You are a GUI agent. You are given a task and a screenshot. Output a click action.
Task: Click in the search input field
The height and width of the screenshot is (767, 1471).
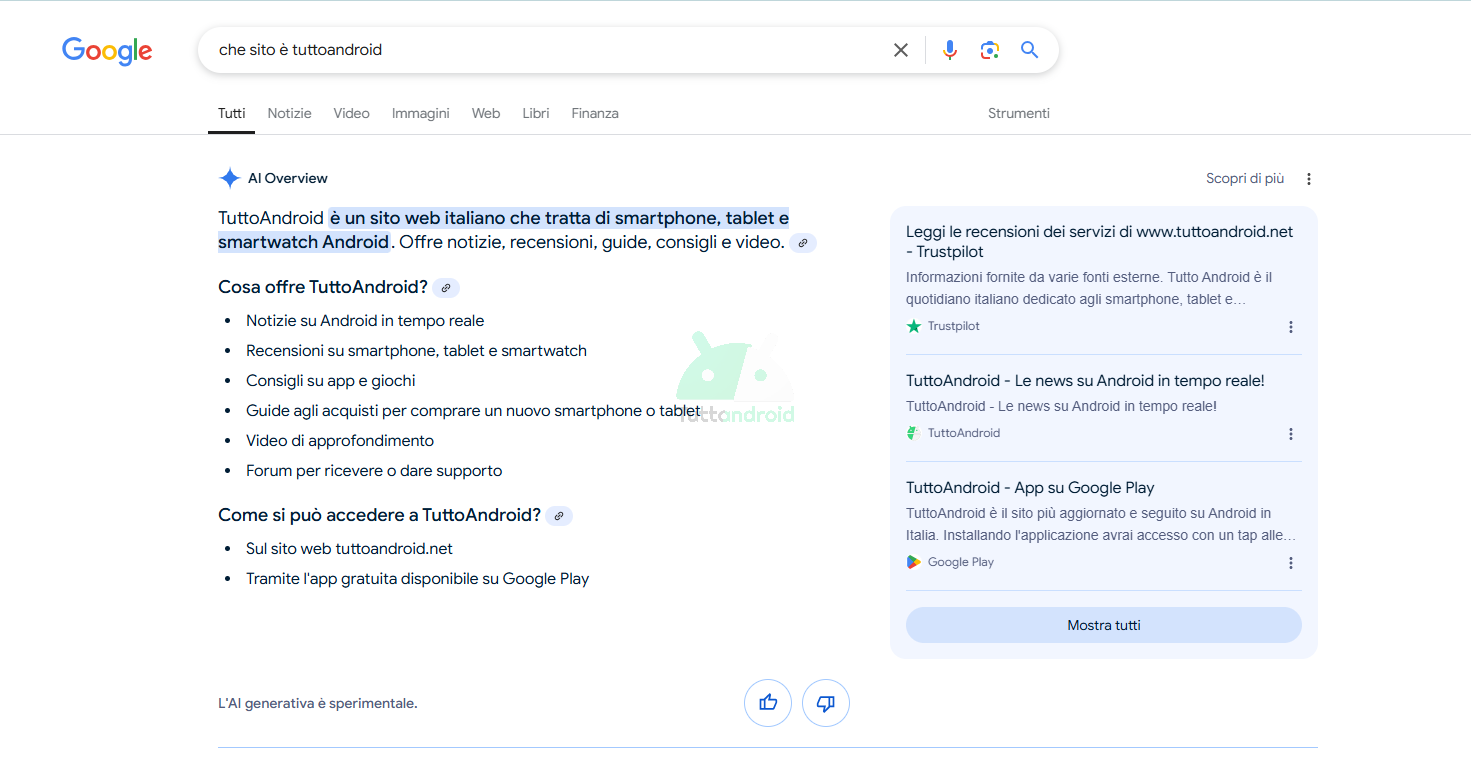point(545,50)
